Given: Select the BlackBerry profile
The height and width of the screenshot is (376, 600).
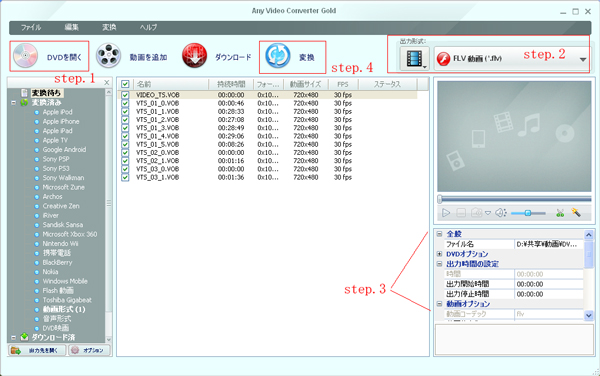Looking at the screenshot, I should (x=57, y=262).
